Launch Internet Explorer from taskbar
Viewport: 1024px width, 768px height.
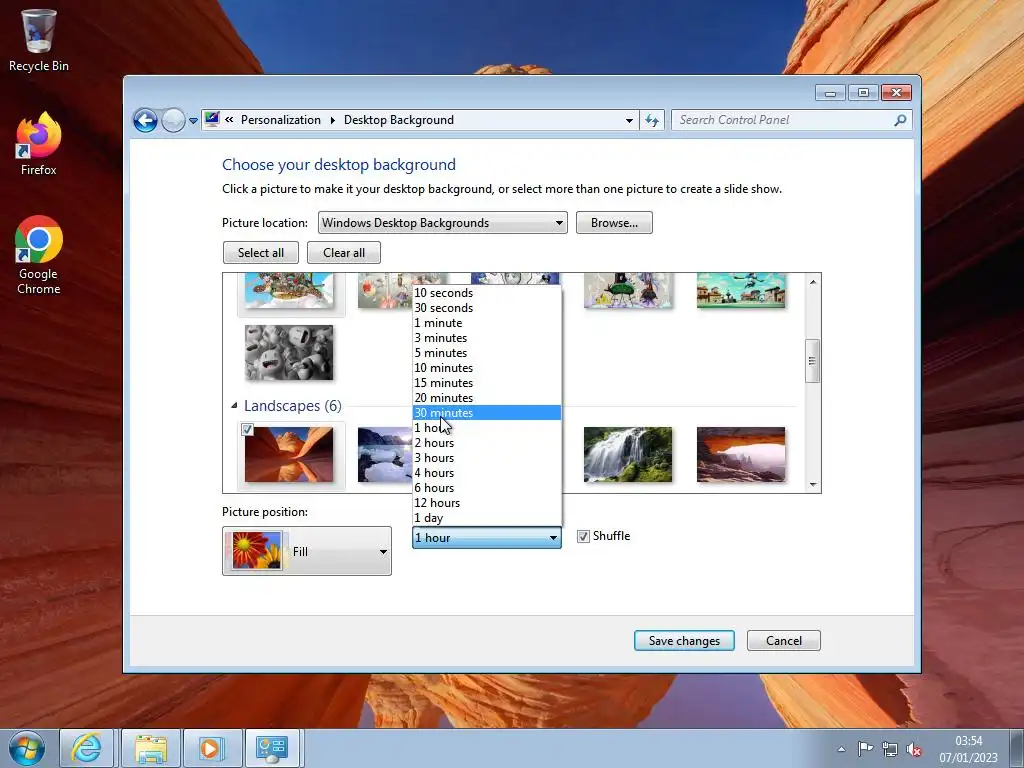87,748
